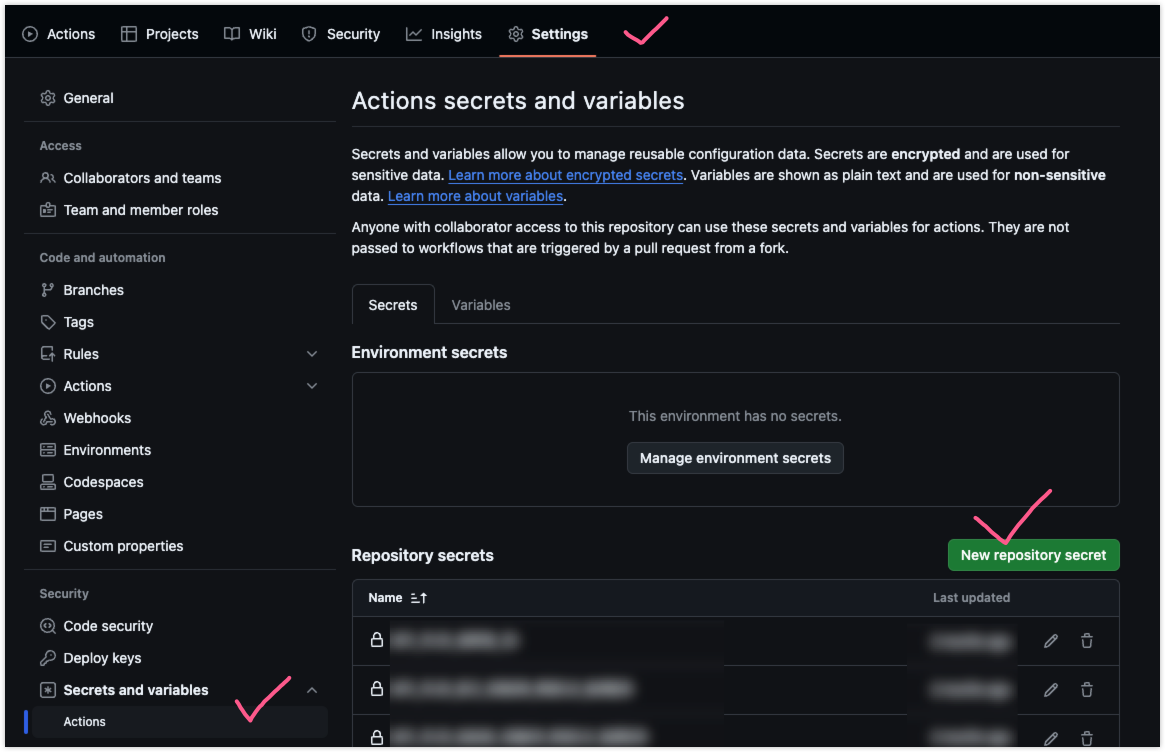The height and width of the screenshot is (752, 1165).
Task: Open the Projects tab
Action: click(160, 34)
